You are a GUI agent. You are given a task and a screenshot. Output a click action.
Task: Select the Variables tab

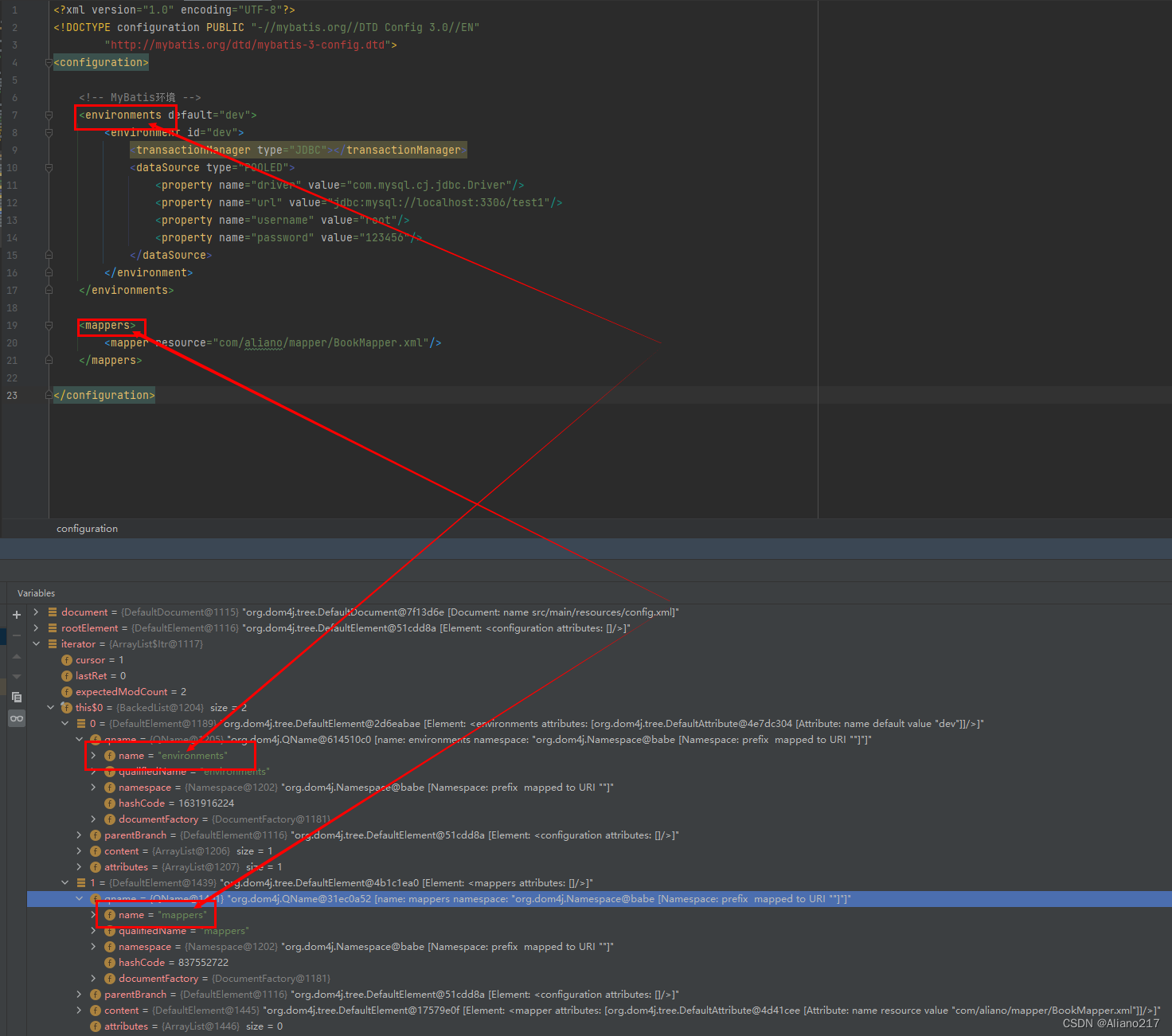click(x=37, y=593)
